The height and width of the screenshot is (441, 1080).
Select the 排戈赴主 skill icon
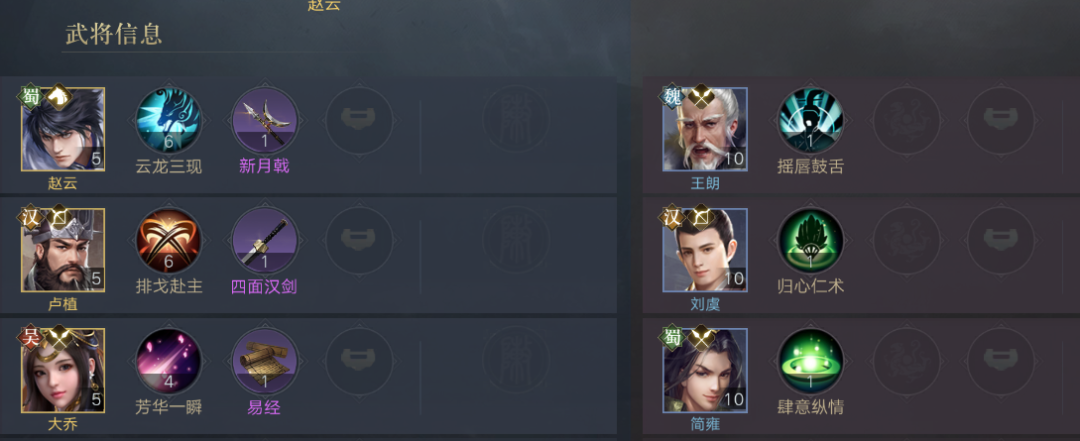coord(168,241)
